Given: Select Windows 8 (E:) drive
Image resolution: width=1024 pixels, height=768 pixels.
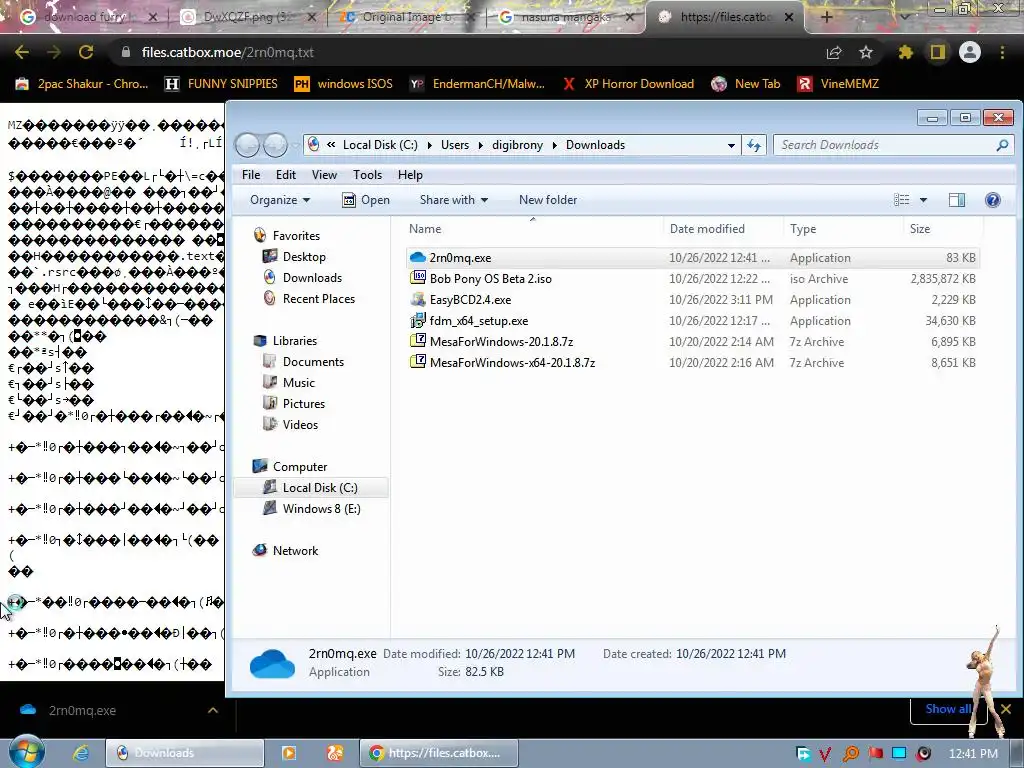Looking at the screenshot, I should tap(321, 509).
